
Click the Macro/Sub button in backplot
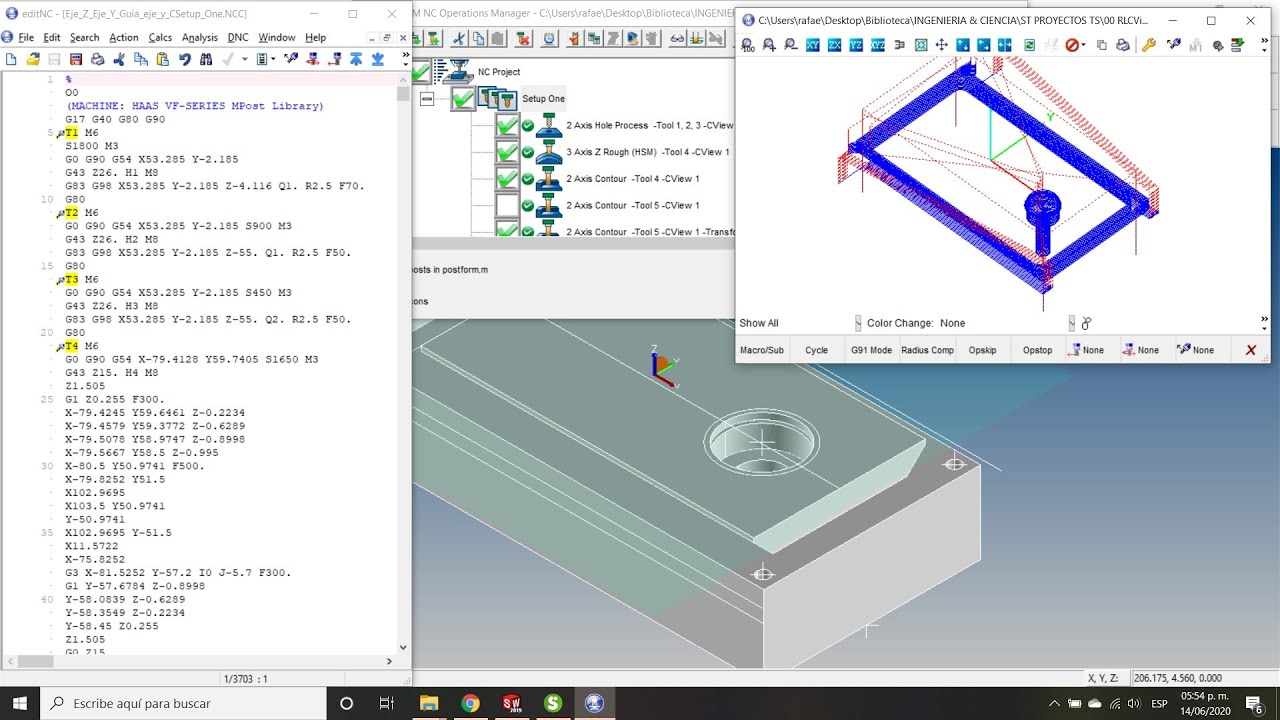(762, 350)
